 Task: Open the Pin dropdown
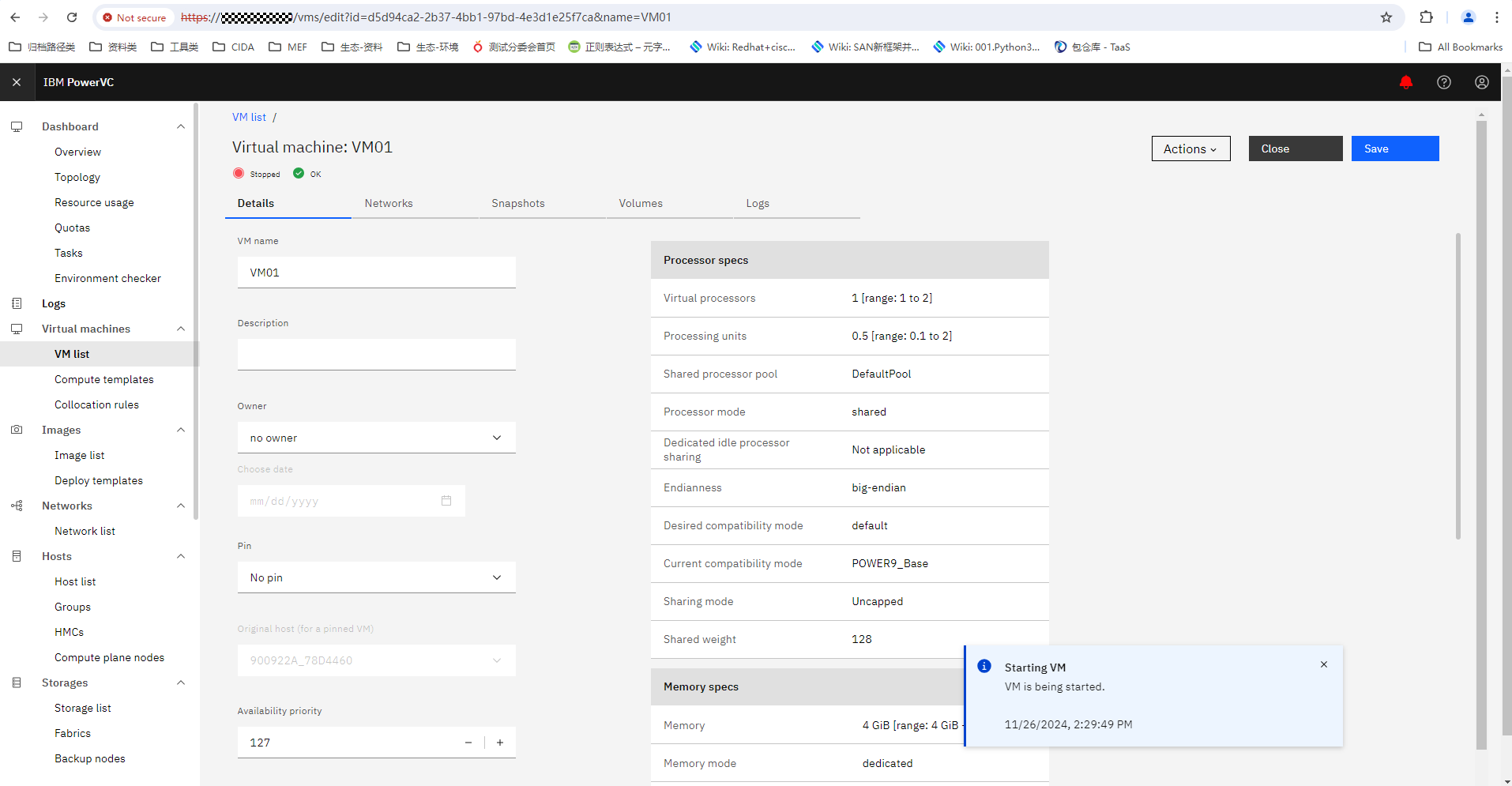[x=376, y=577]
